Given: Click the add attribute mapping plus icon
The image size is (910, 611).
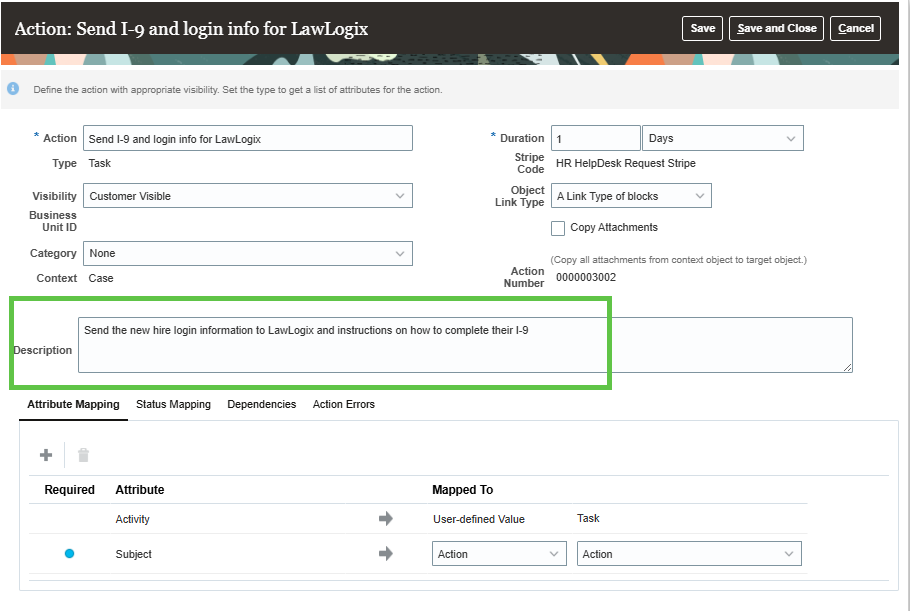Looking at the screenshot, I should pyautogui.click(x=46, y=455).
